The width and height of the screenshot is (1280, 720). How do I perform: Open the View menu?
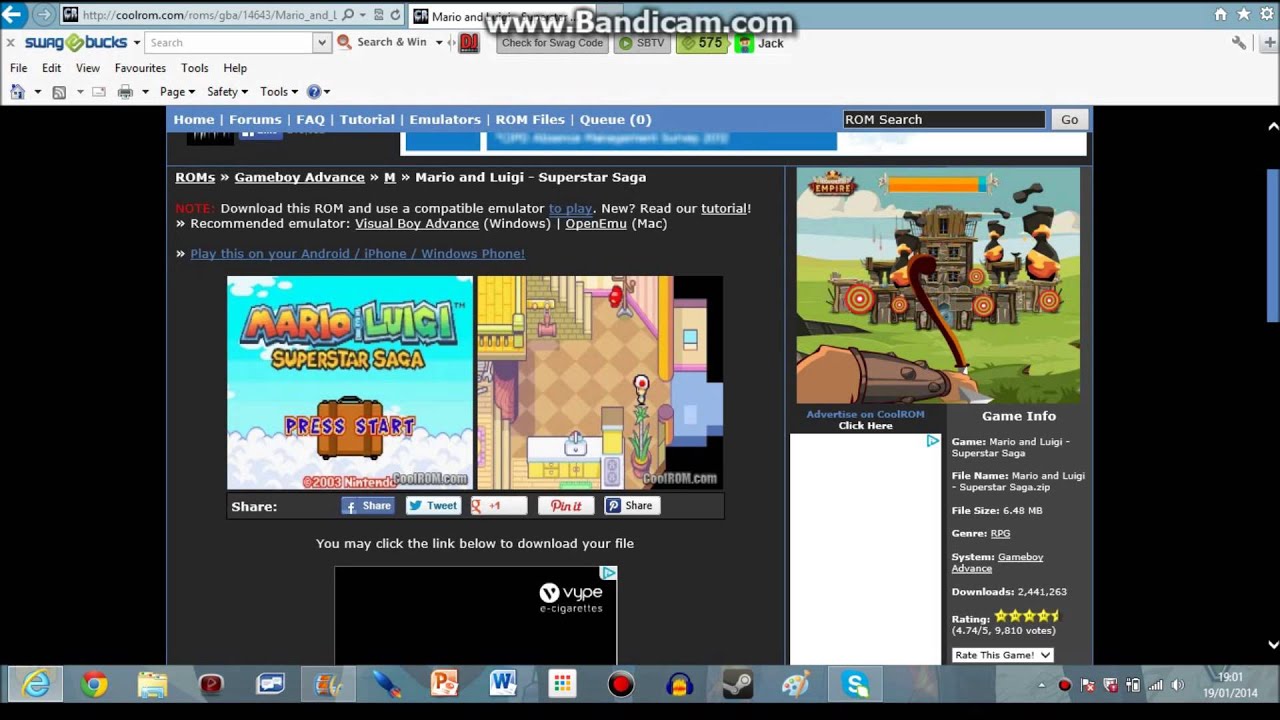88,68
